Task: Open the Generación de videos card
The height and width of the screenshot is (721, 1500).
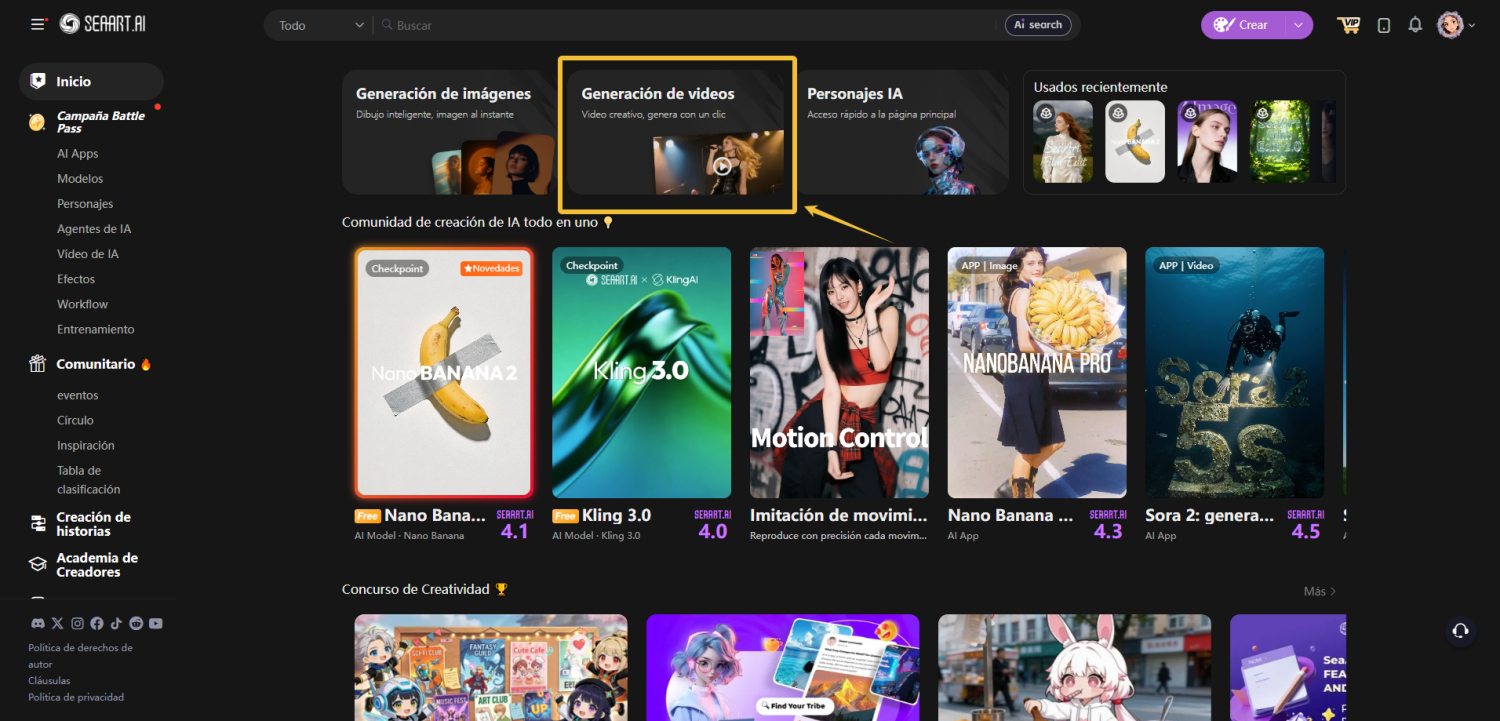Action: pos(676,134)
